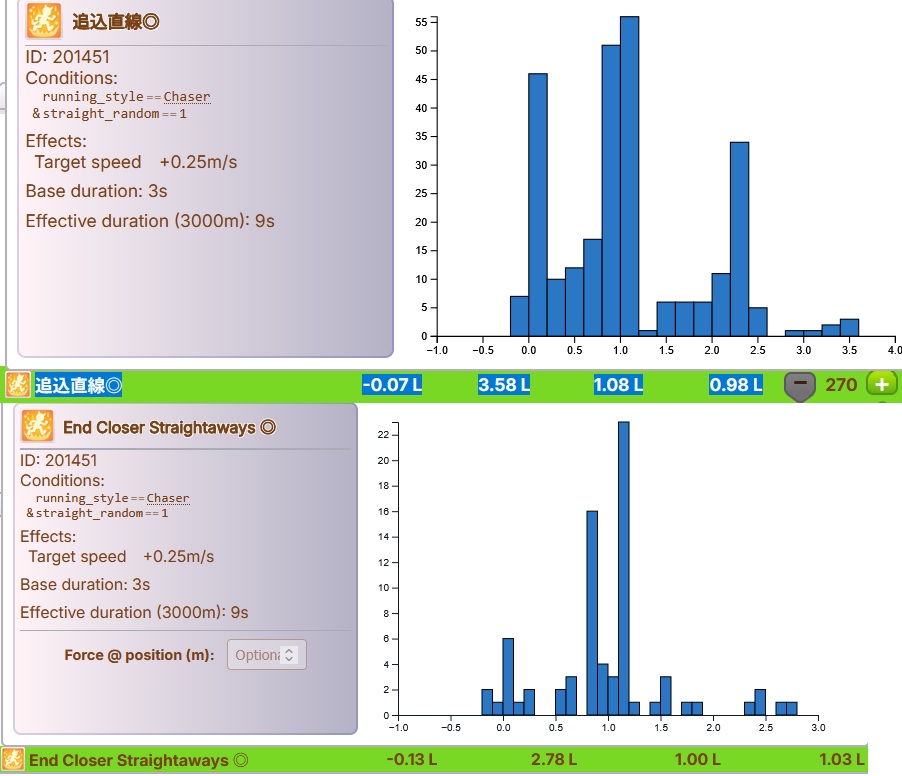This screenshot has width=902, height=776.
Task: Click the Effective duration (3000m): 9s text in upper card
Action: pyautogui.click(x=150, y=221)
